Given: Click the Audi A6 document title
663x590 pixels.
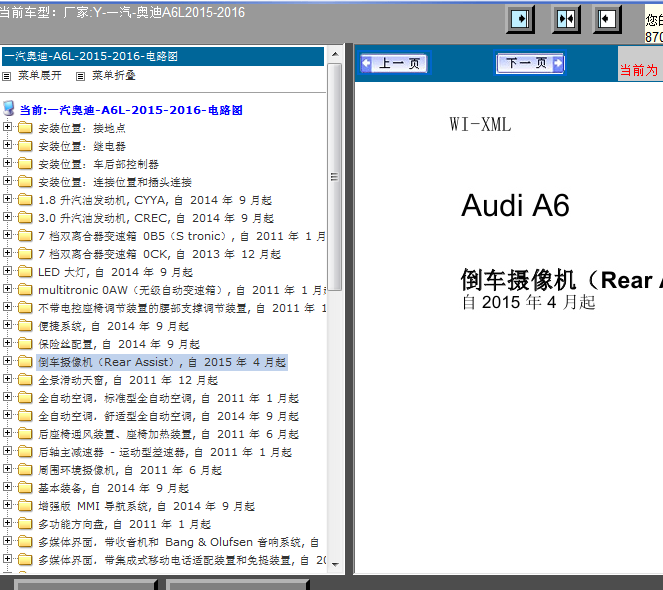Looking at the screenshot, I should coord(515,206).
